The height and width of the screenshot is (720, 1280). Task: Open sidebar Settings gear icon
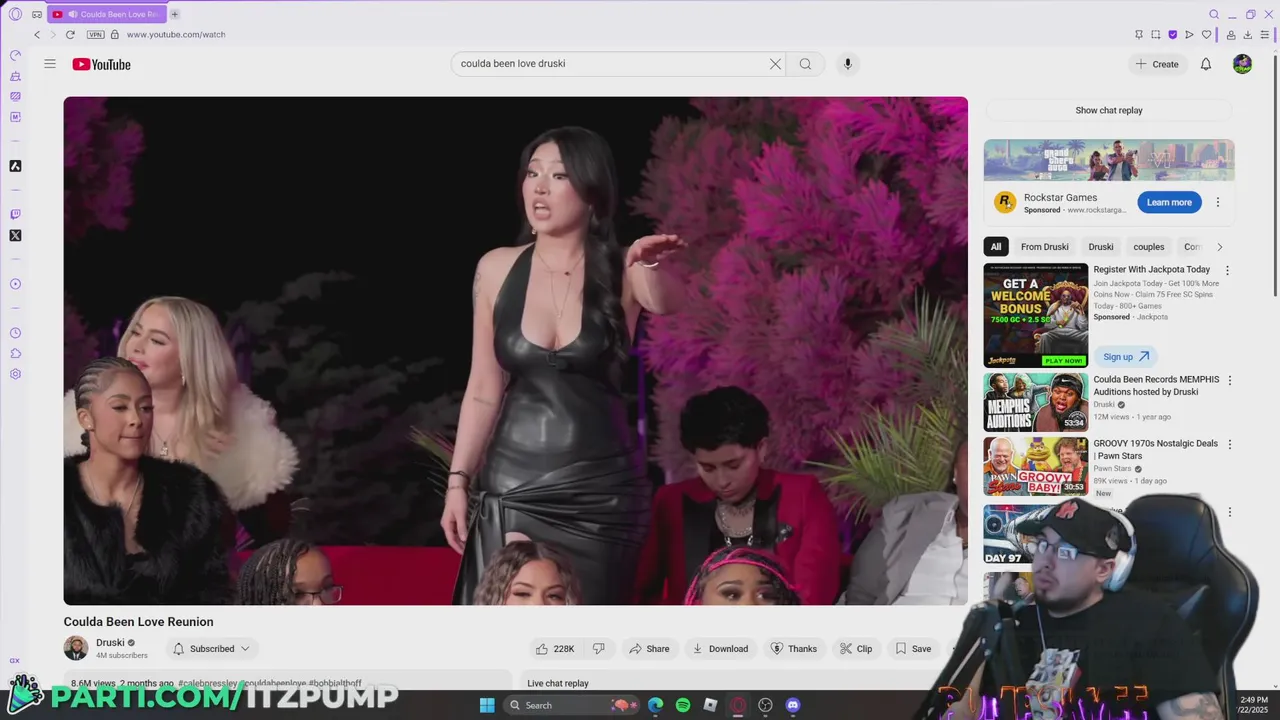click(x=15, y=374)
